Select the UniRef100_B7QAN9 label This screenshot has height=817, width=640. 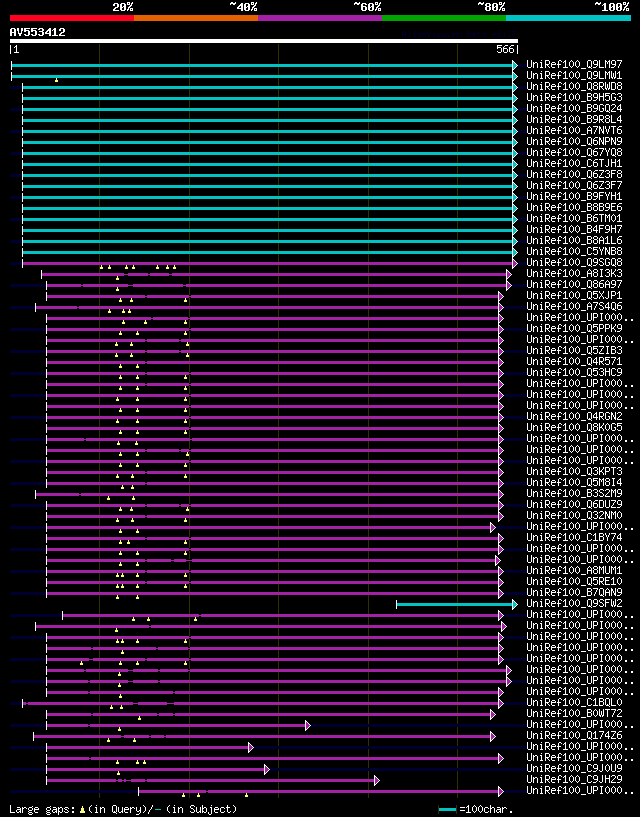click(574, 593)
